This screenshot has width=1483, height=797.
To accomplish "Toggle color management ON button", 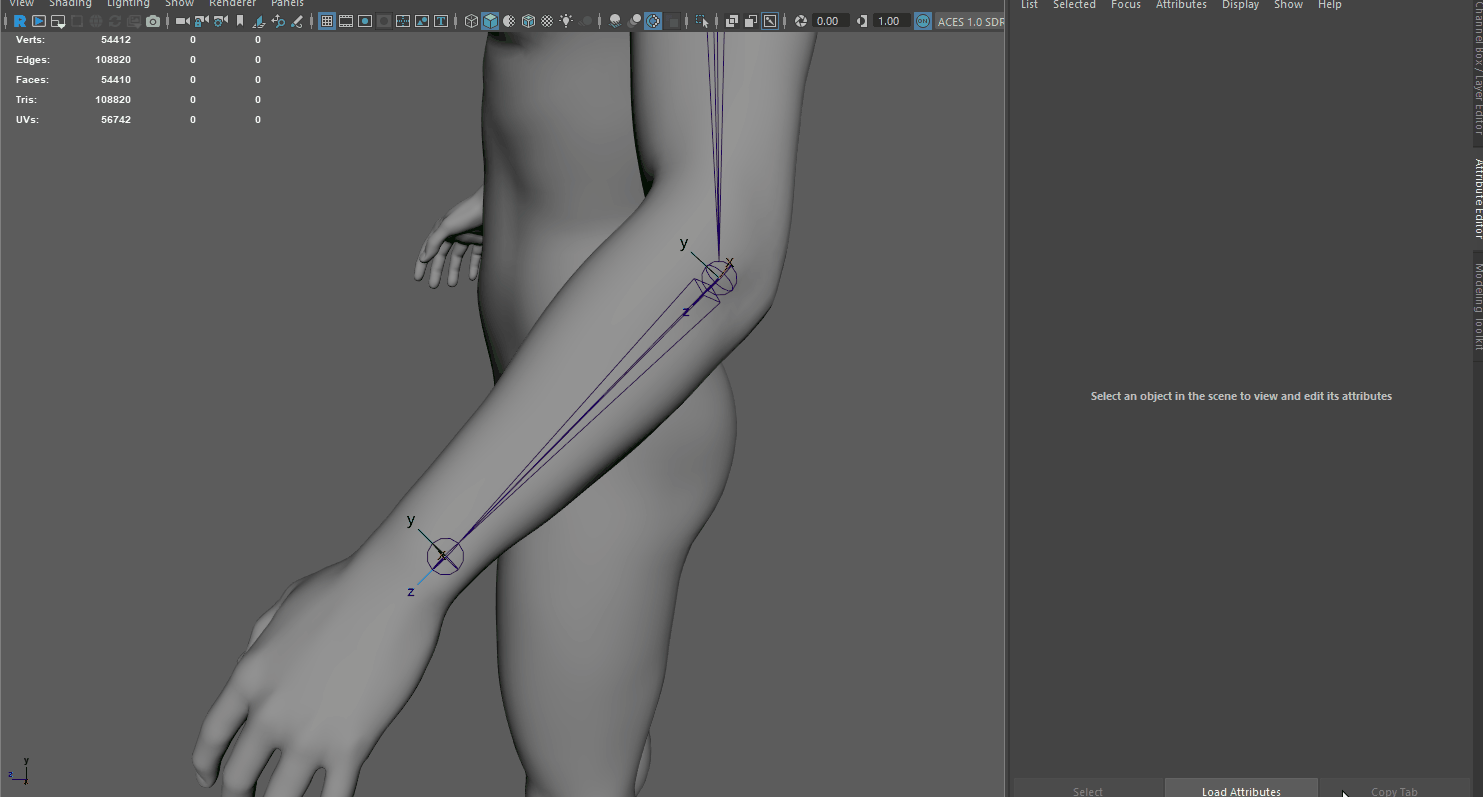I will tap(923, 21).
